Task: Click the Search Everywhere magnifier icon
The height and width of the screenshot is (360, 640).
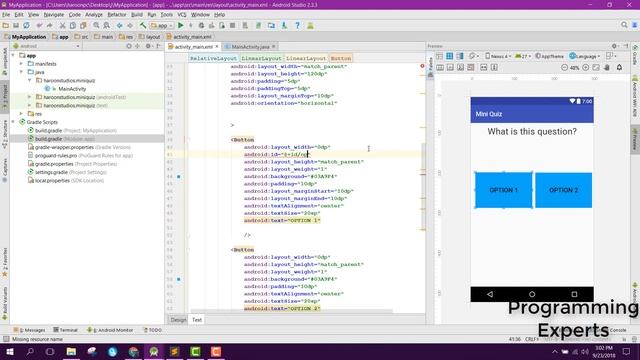Action: click(x=624, y=25)
